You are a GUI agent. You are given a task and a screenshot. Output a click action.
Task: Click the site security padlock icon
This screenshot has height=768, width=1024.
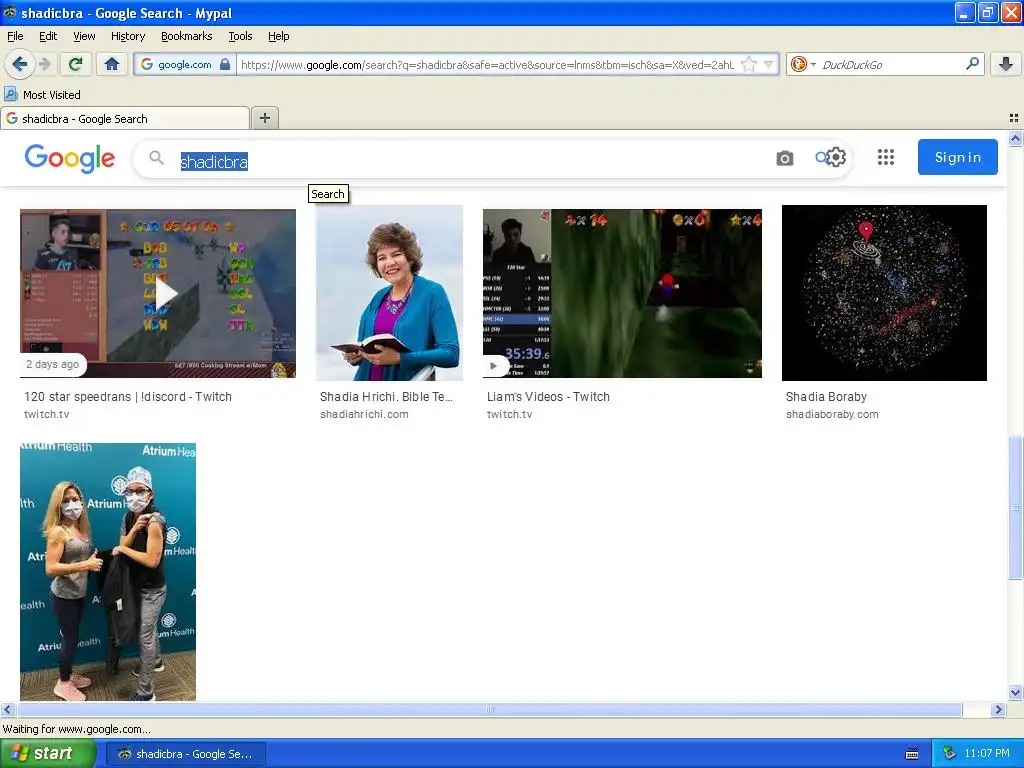225,64
